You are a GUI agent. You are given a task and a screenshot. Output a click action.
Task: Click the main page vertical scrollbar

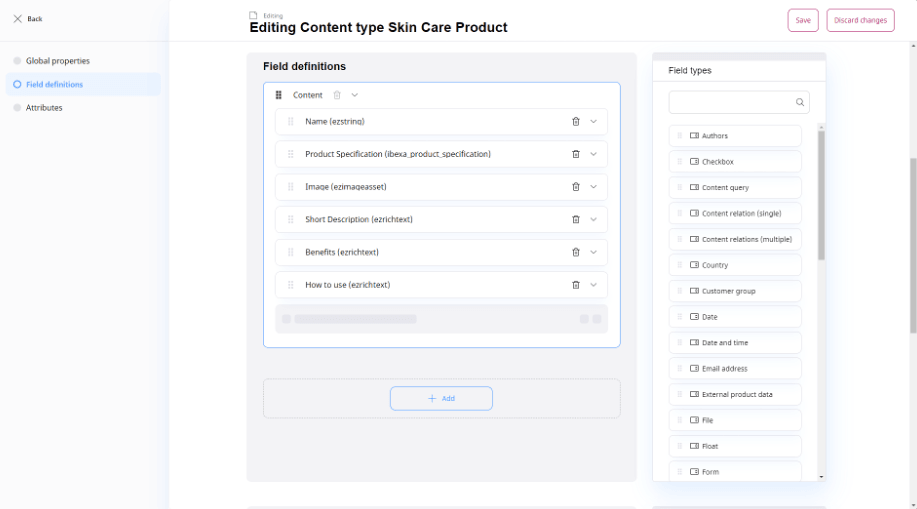[x=913, y=246]
